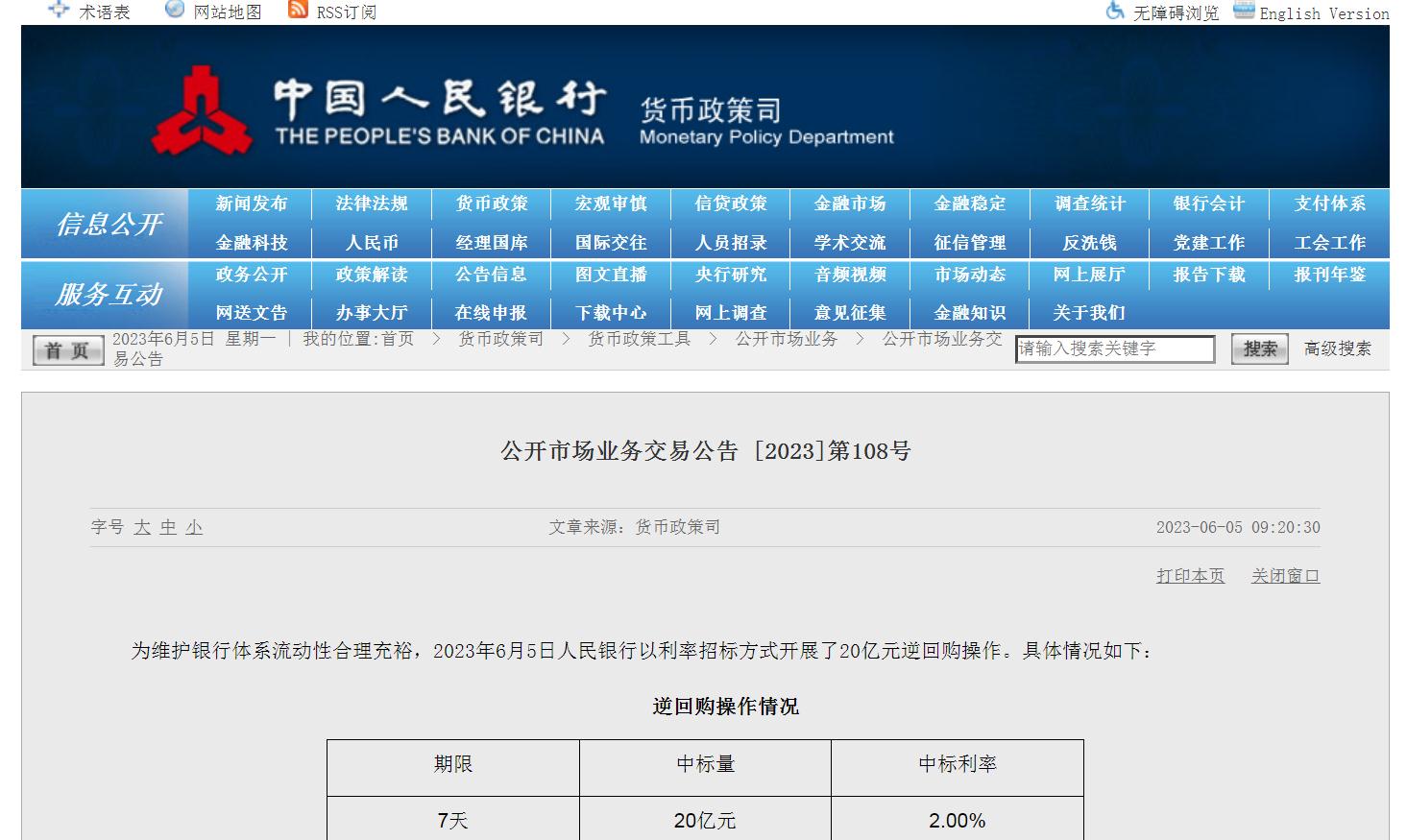The width and height of the screenshot is (1407, 840).
Task: Click 关闭窗口 to close the page
Action: pos(1285,576)
